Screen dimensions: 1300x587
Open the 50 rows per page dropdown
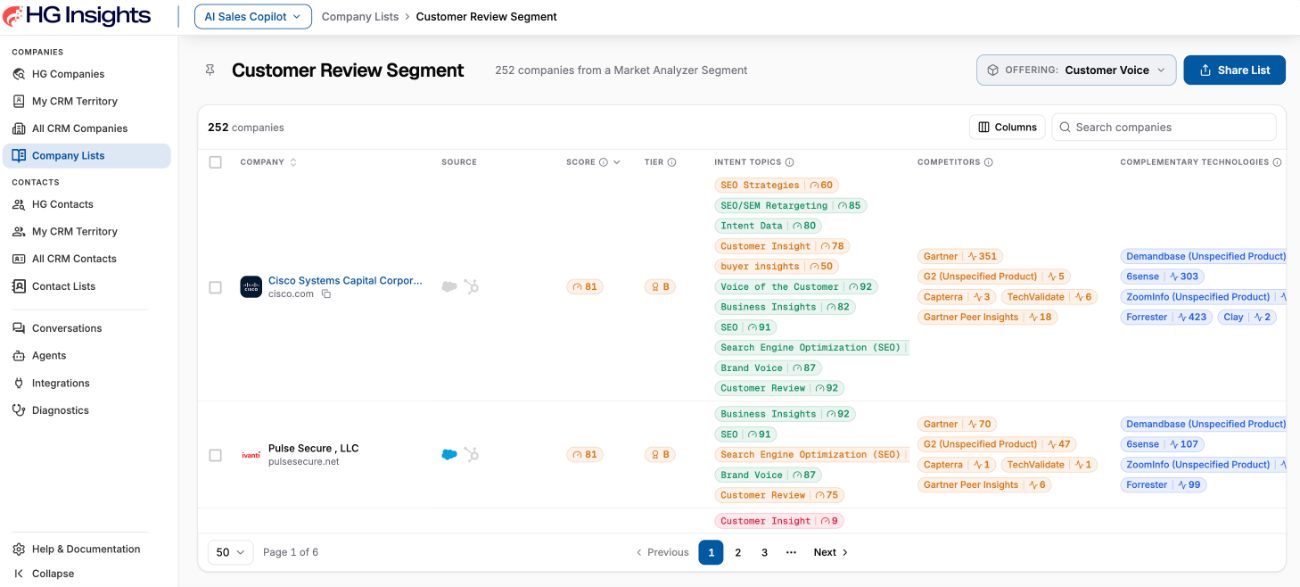pyautogui.click(x=230, y=552)
